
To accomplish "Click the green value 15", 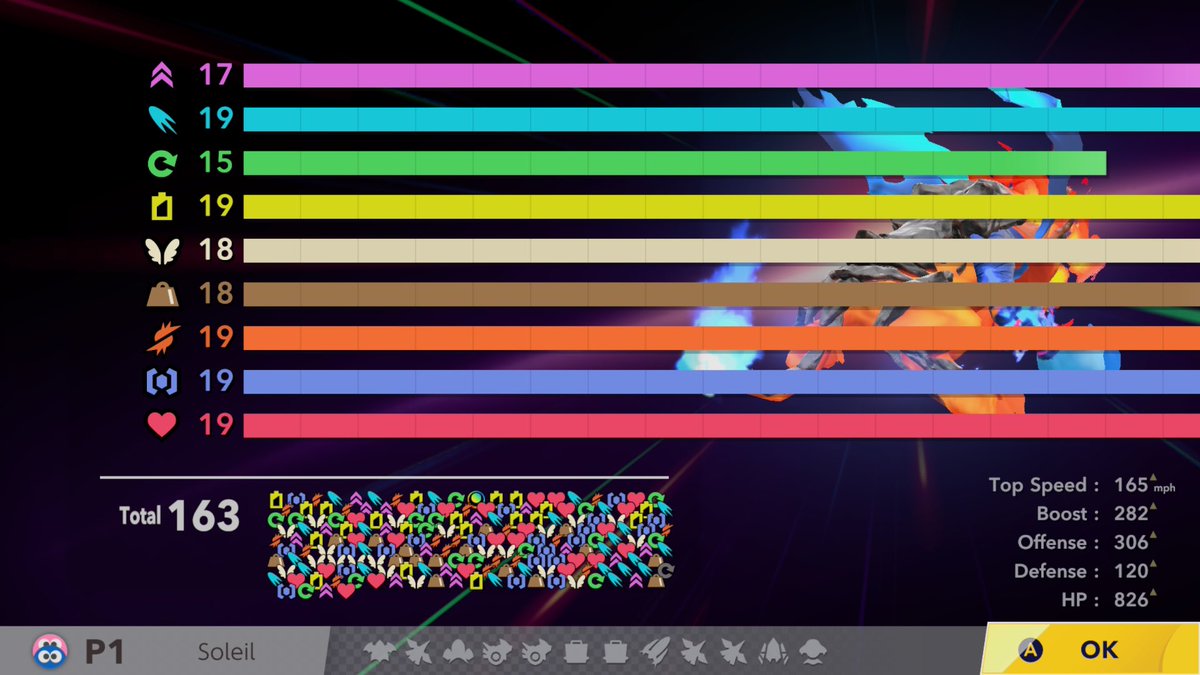I will click(215, 162).
